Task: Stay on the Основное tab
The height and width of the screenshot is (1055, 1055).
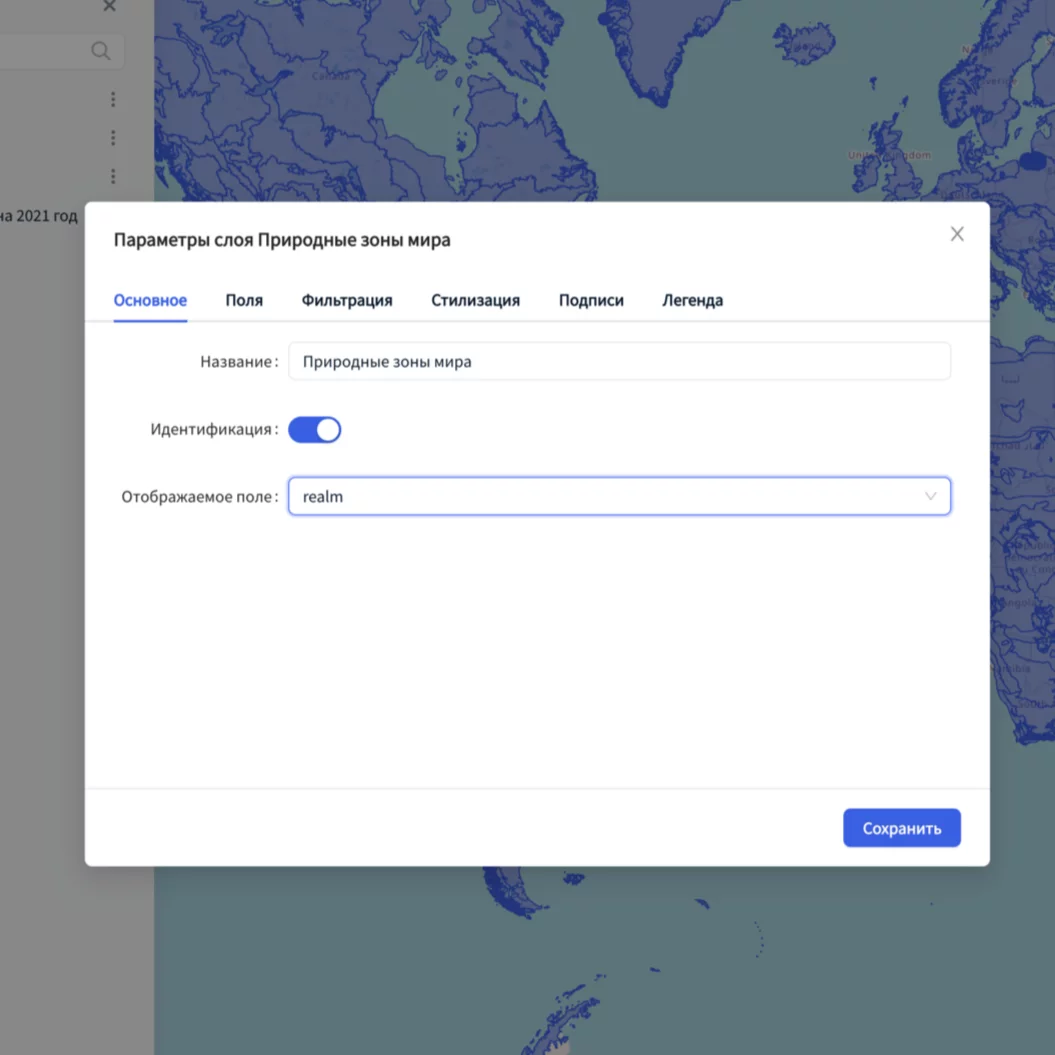Action: [150, 300]
